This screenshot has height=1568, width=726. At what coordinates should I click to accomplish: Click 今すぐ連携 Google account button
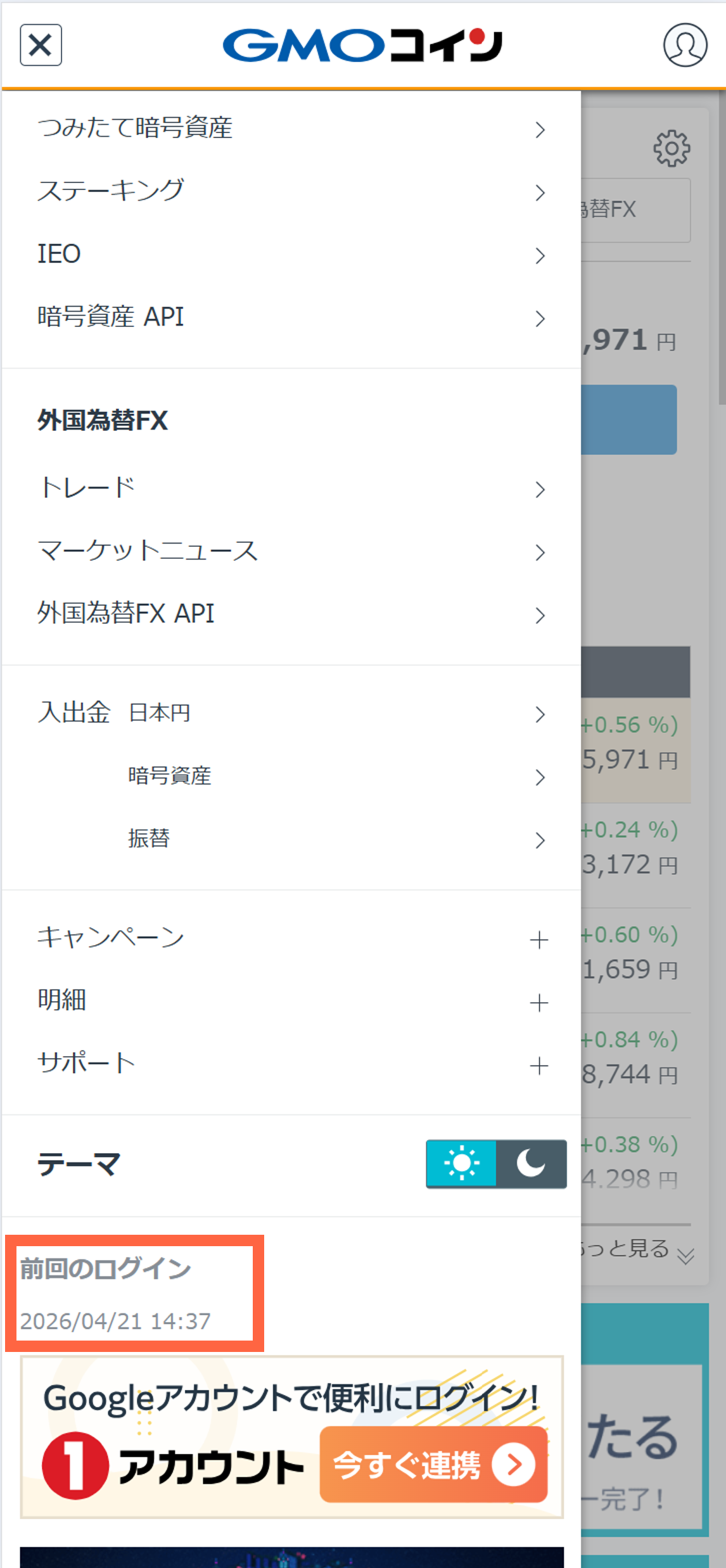coord(433,1465)
